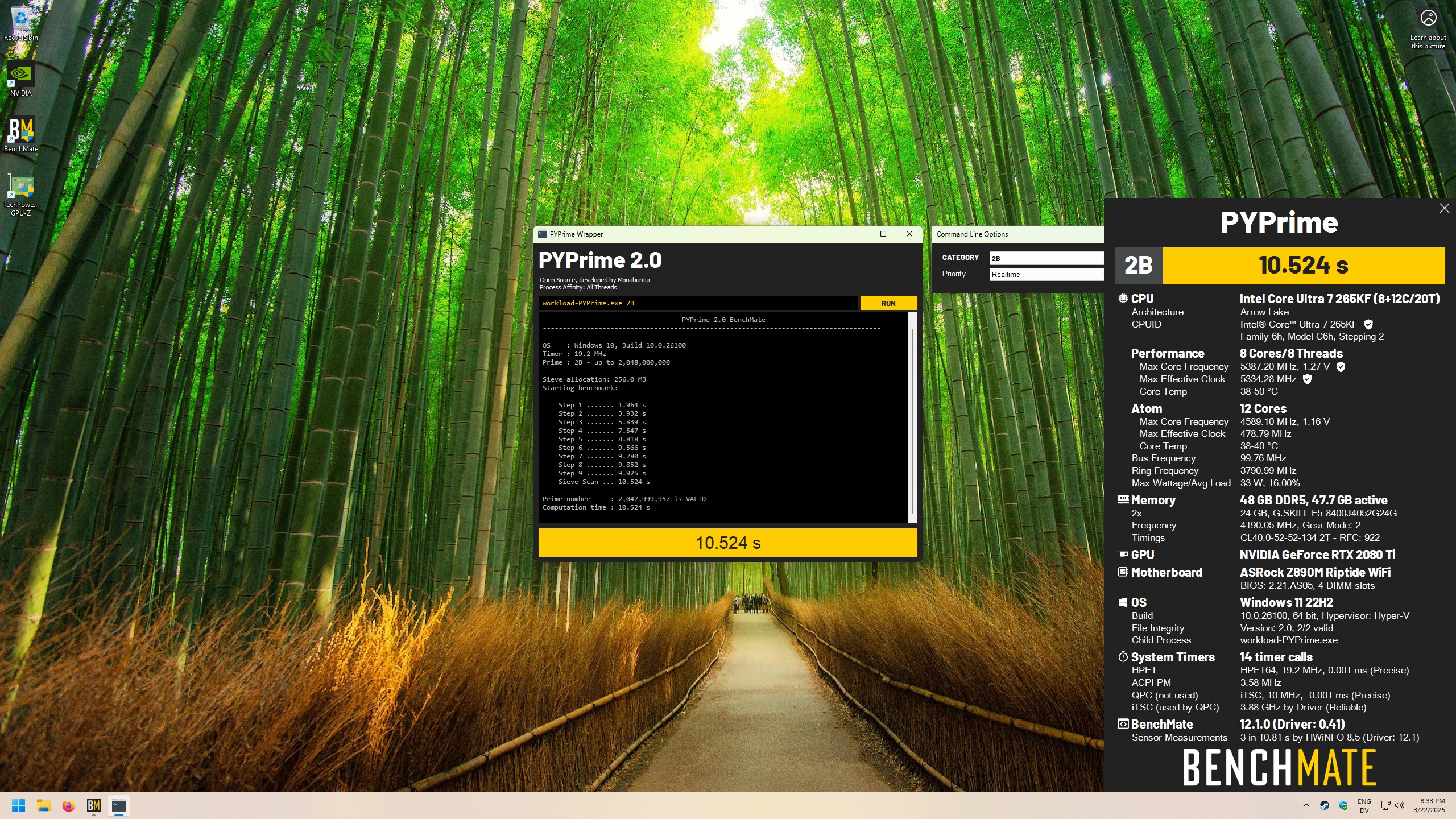Click the ASRock Z890M Riptide WiFi text
Viewport: 1456px width, 819px height.
click(x=1315, y=572)
